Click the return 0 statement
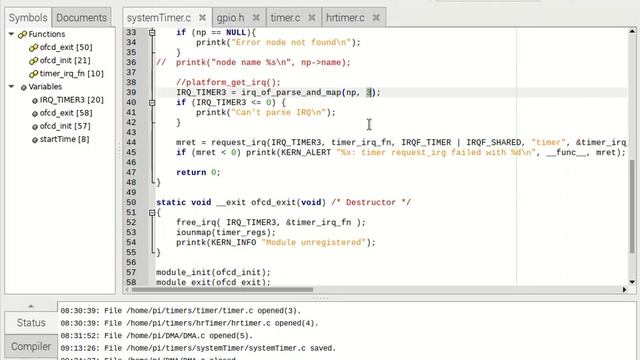 click(198, 173)
